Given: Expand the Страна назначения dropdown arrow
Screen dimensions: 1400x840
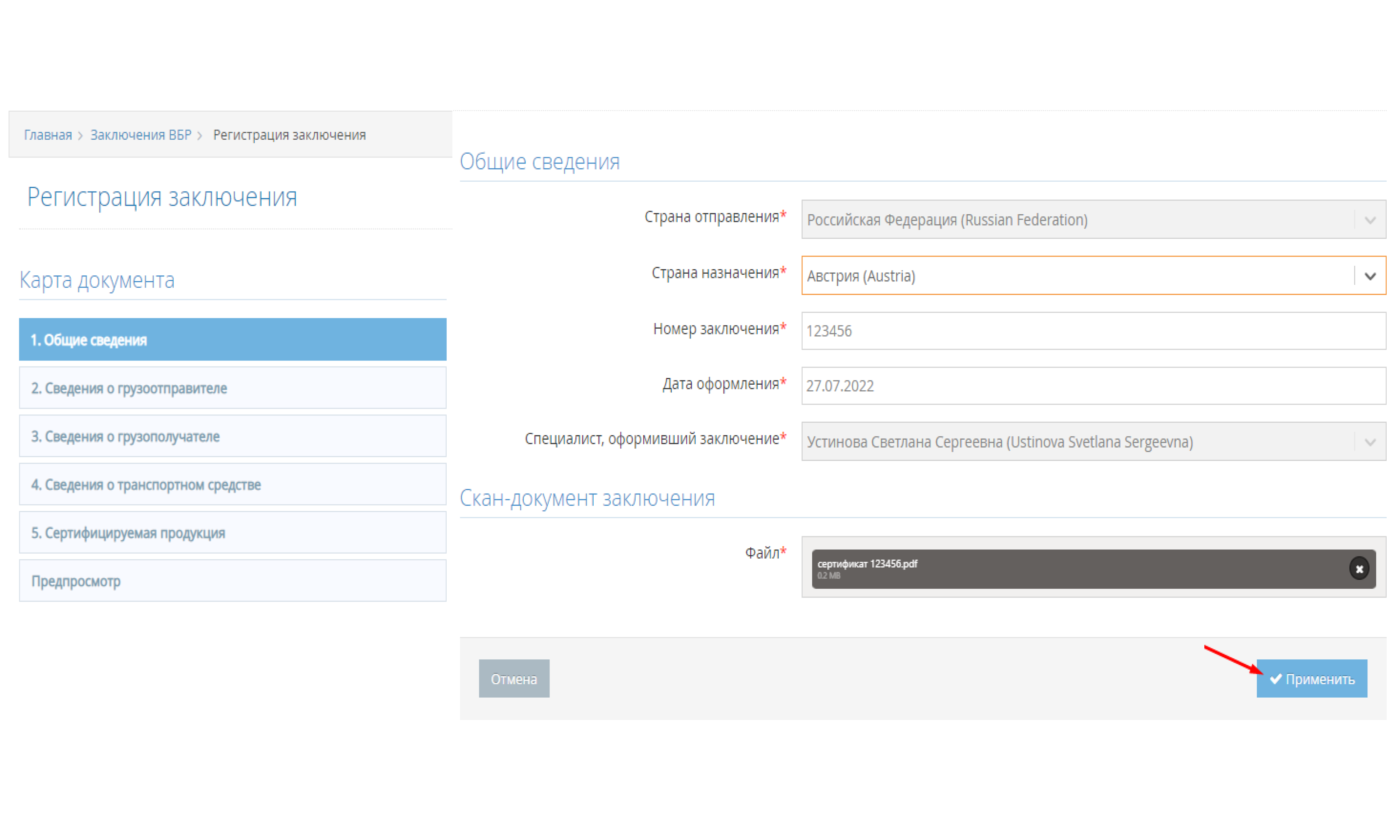Looking at the screenshot, I should tap(1370, 276).
